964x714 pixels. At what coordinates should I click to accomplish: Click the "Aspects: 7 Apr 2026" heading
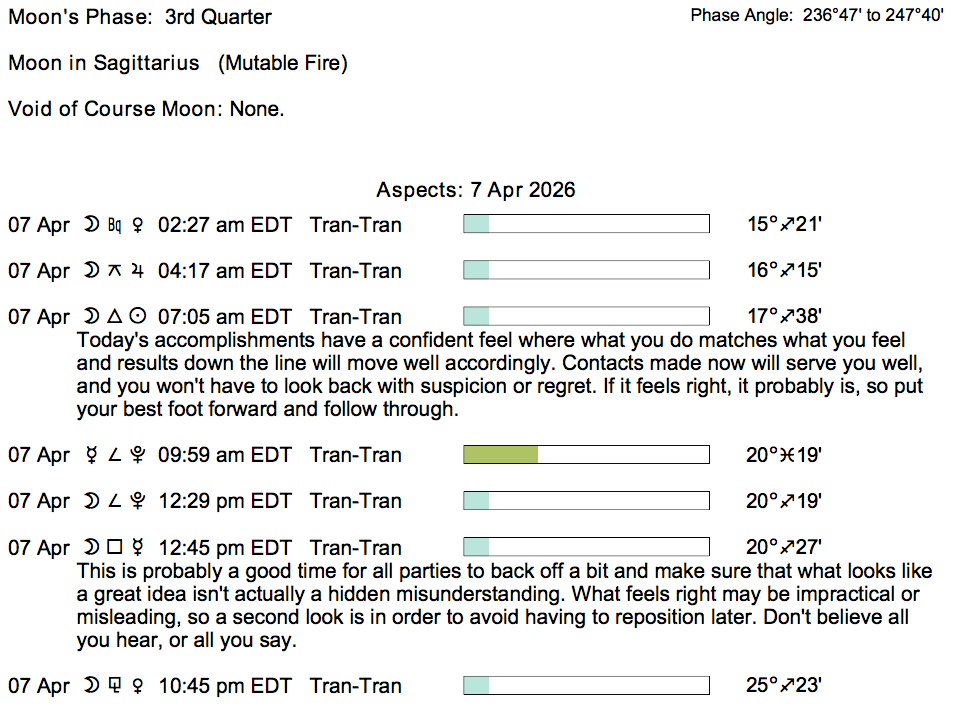(x=476, y=190)
